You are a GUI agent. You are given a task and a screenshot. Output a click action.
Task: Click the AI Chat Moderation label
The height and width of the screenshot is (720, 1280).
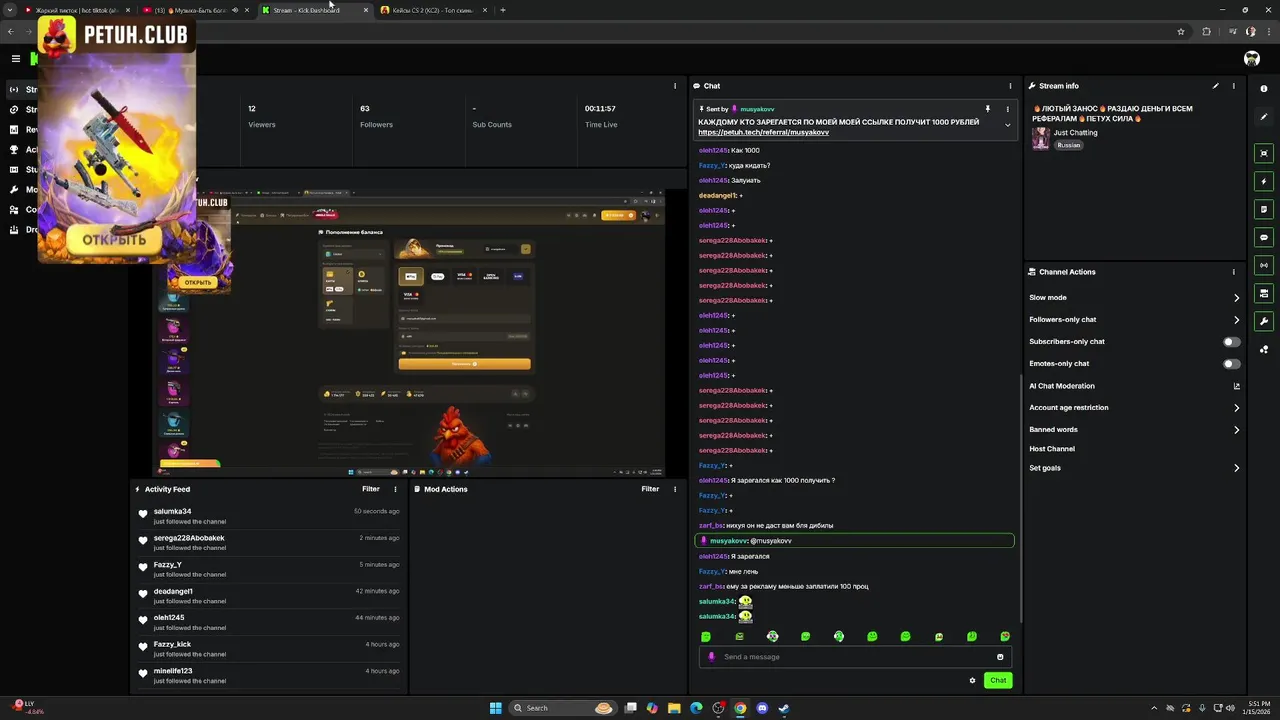tap(1062, 386)
